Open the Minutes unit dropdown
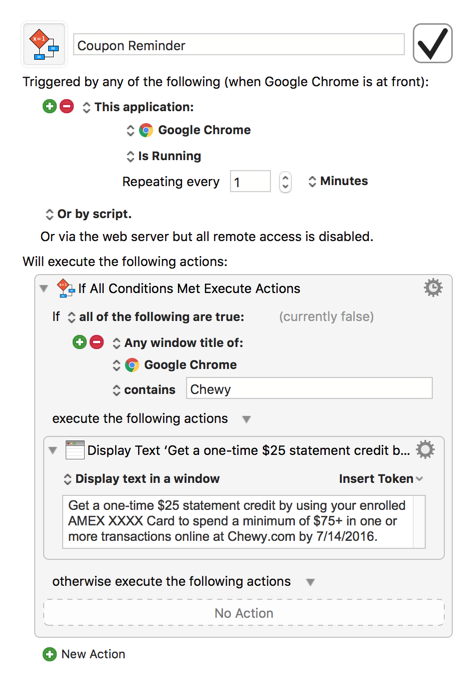 (x=338, y=181)
